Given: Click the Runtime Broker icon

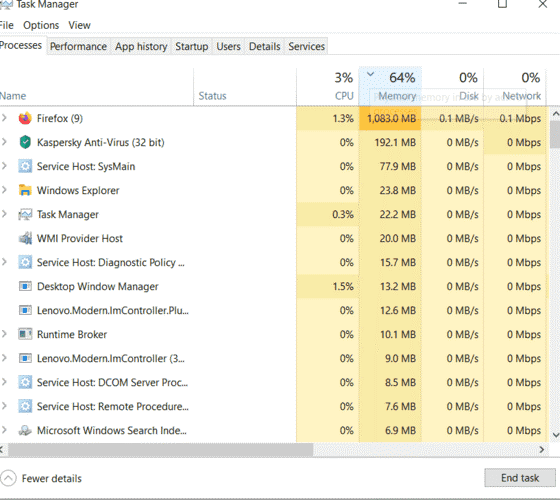Looking at the screenshot, I should (25, 334).
